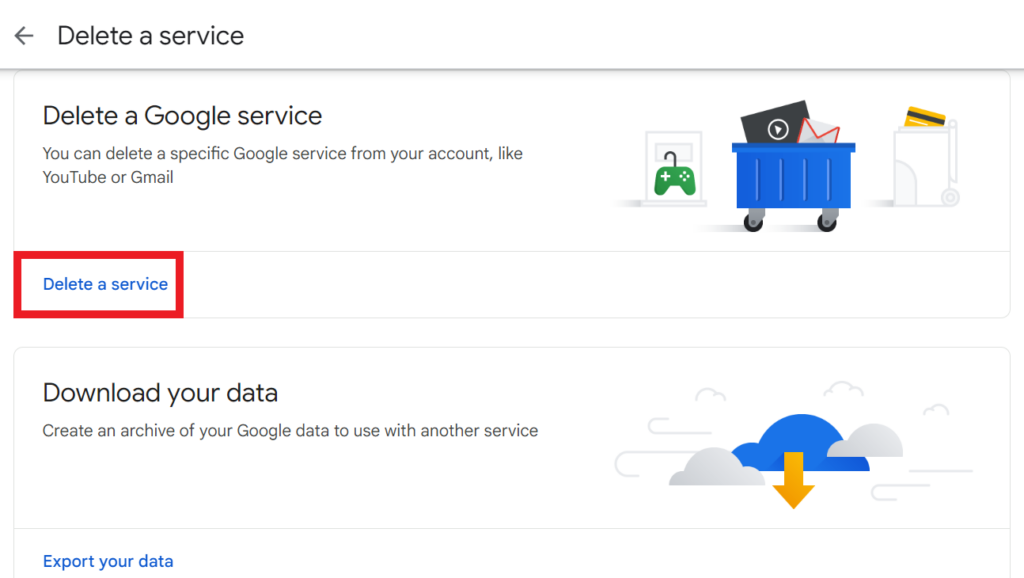
Task: Open the Delete a service link
Action: click(x=104, y=284)
